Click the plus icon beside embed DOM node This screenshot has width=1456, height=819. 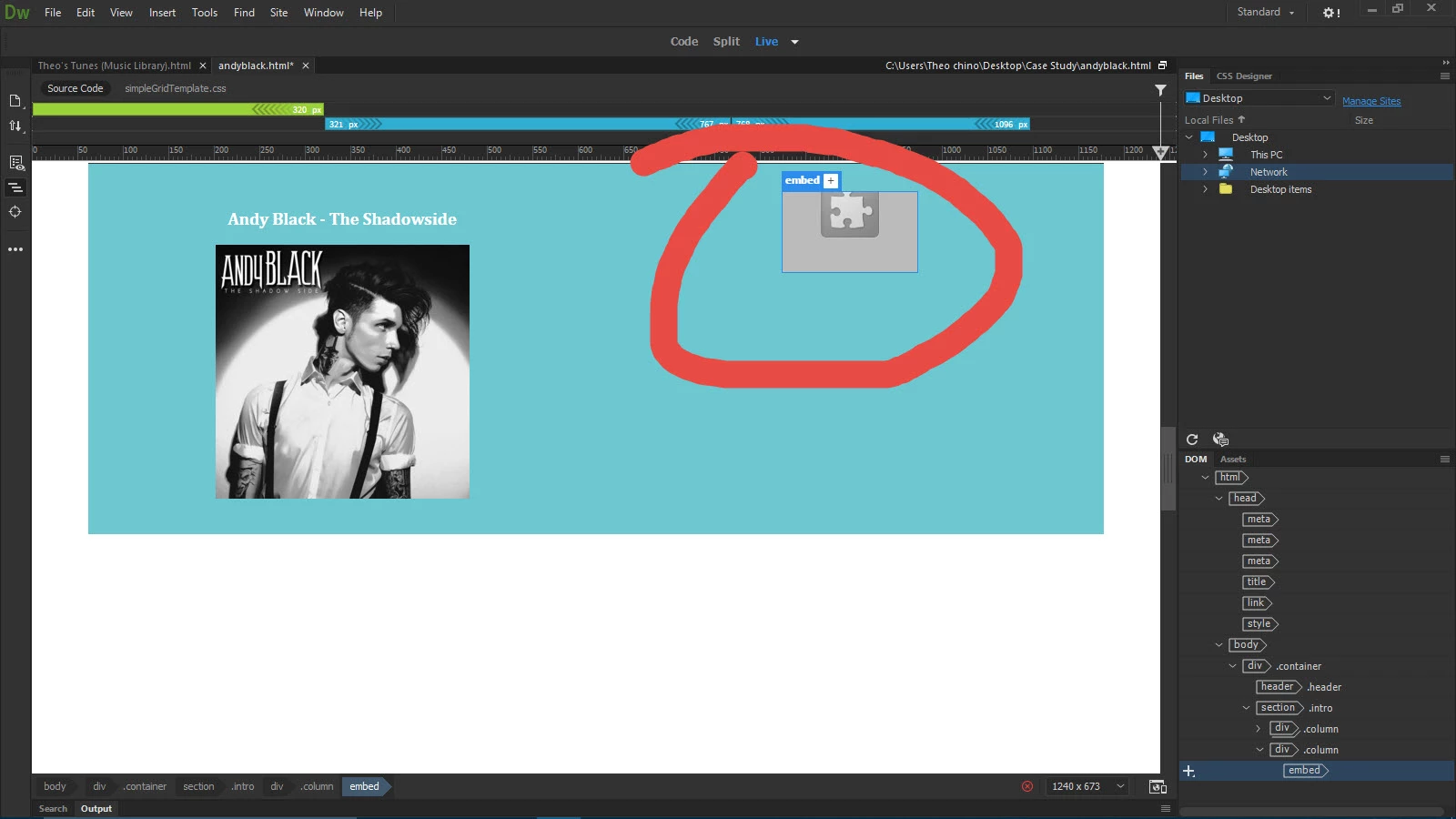tap(1188, 771)
